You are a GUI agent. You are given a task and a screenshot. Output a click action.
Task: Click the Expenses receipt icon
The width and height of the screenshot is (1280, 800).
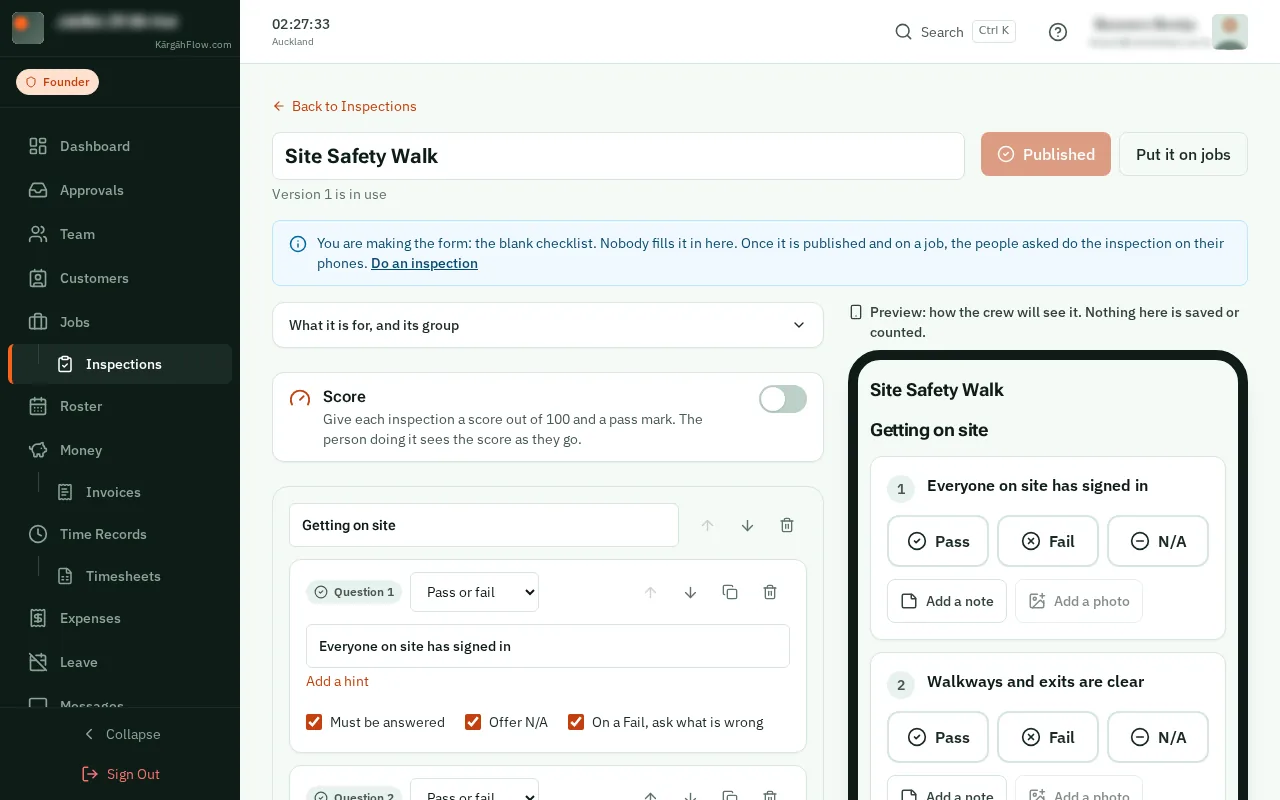tap(38, 618)
